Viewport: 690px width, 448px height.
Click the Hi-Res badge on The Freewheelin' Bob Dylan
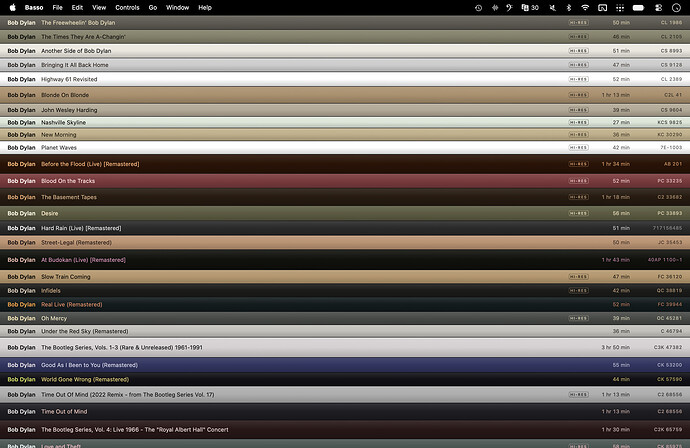tap(578, 22)
